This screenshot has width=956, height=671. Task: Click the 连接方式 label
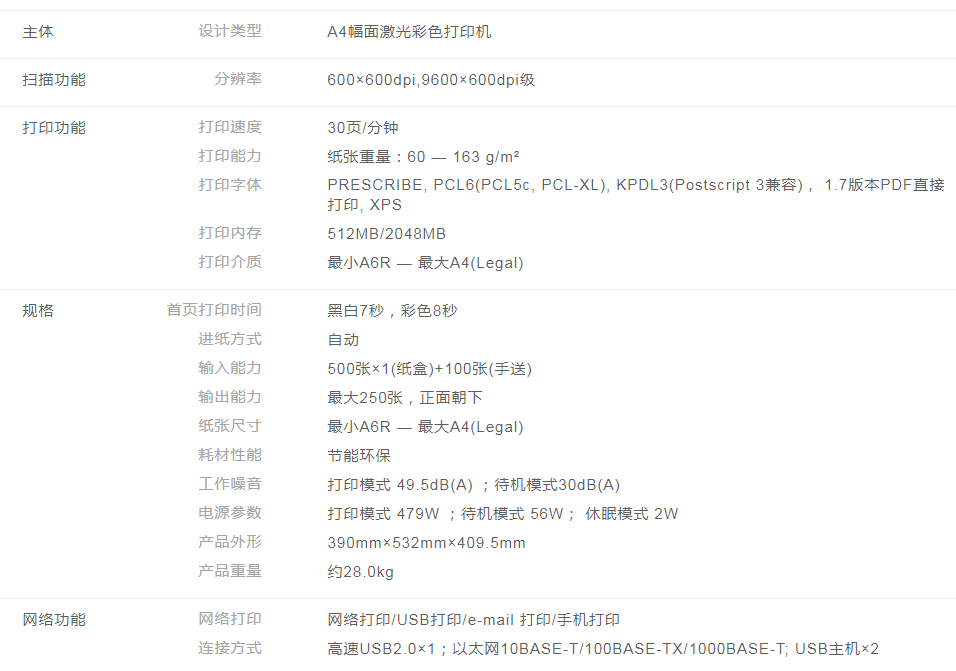(230, 648)
